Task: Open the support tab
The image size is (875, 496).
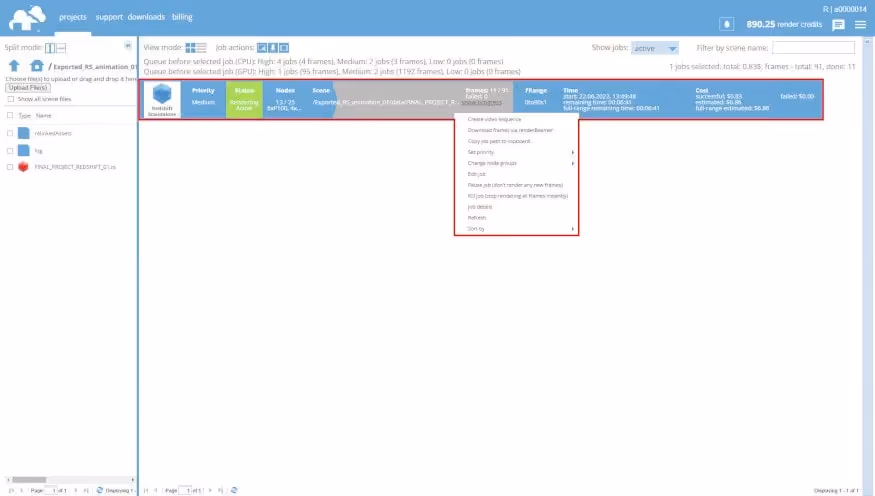Action: [x=109, y=17]
